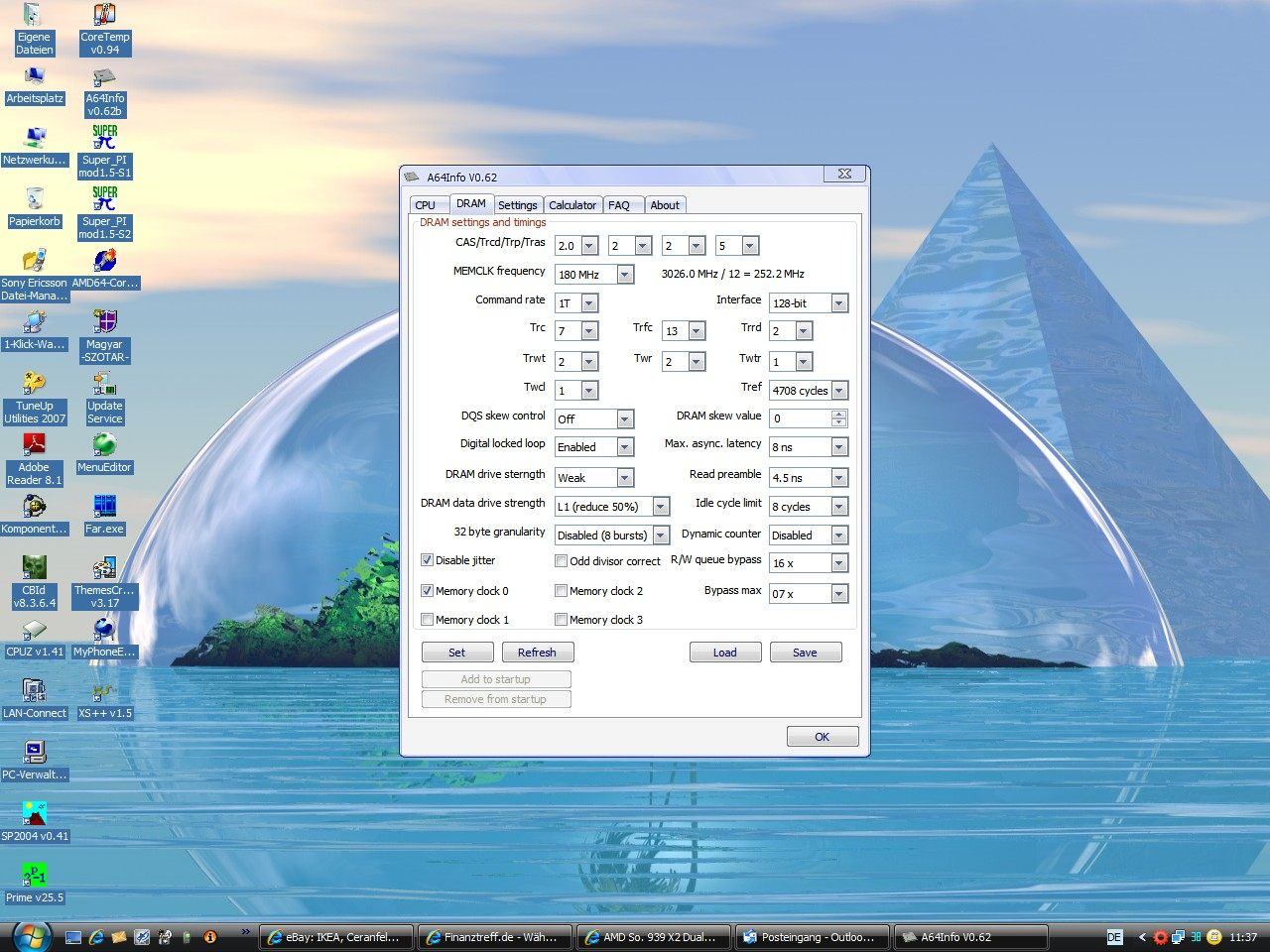Open the DQS skew control dropdown
The width and height of the screenshot is (1270, 952).
[625, 419]
